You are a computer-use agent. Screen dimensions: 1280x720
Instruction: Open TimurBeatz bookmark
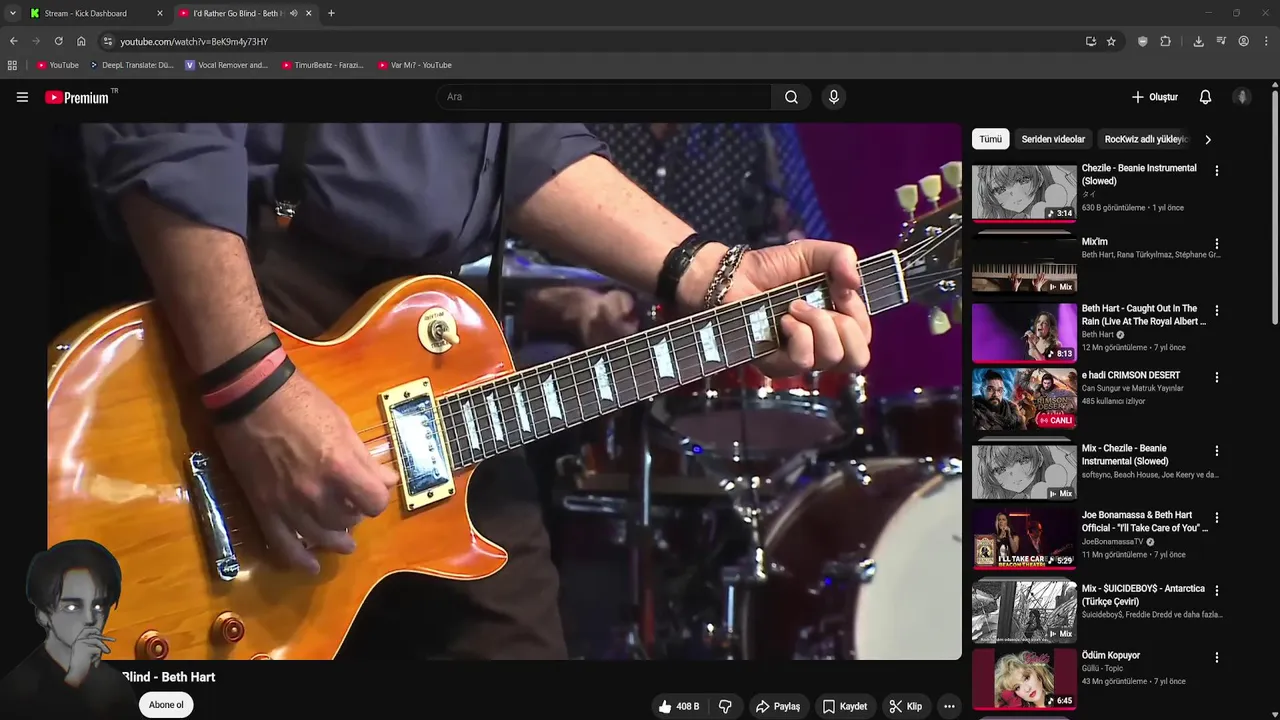coord(322,65)
